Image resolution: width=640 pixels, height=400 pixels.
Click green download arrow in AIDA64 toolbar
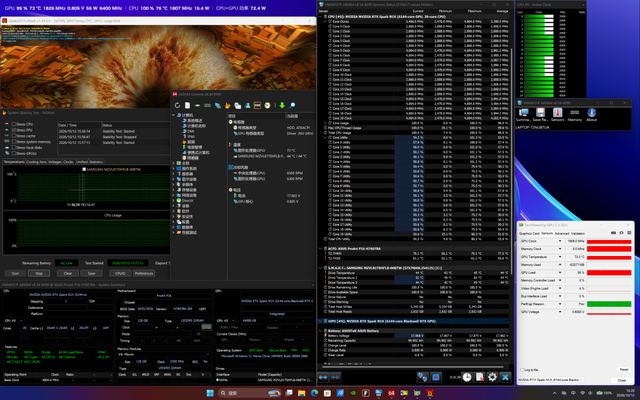coord(282,105)
